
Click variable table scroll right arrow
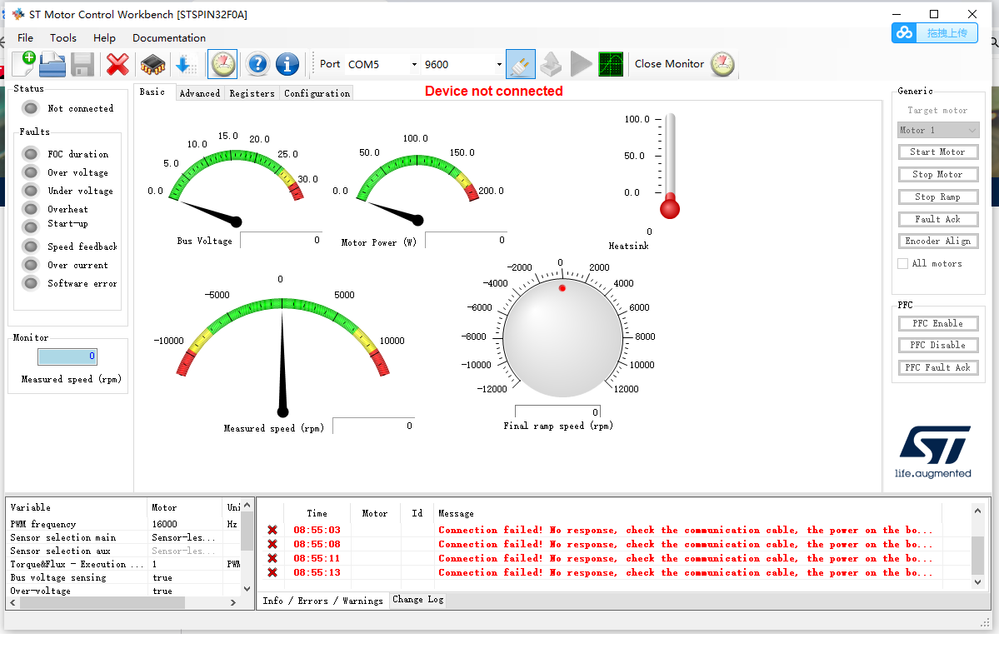[x=233, y=602]
